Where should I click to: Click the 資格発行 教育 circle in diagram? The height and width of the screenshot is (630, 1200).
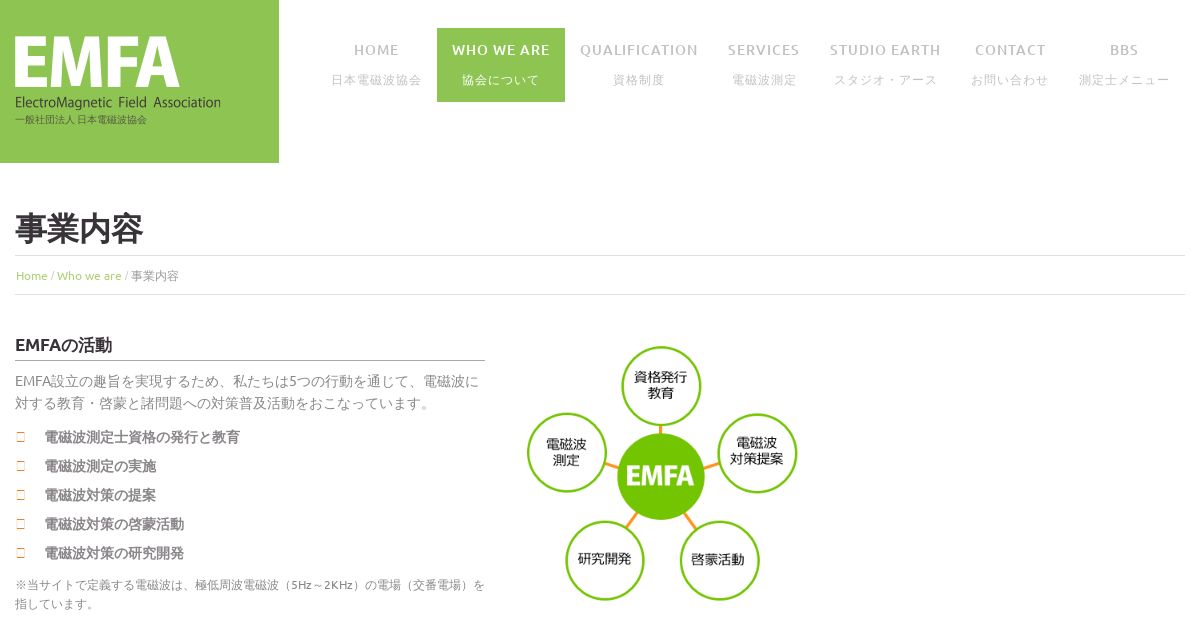(x=661, y=386)
